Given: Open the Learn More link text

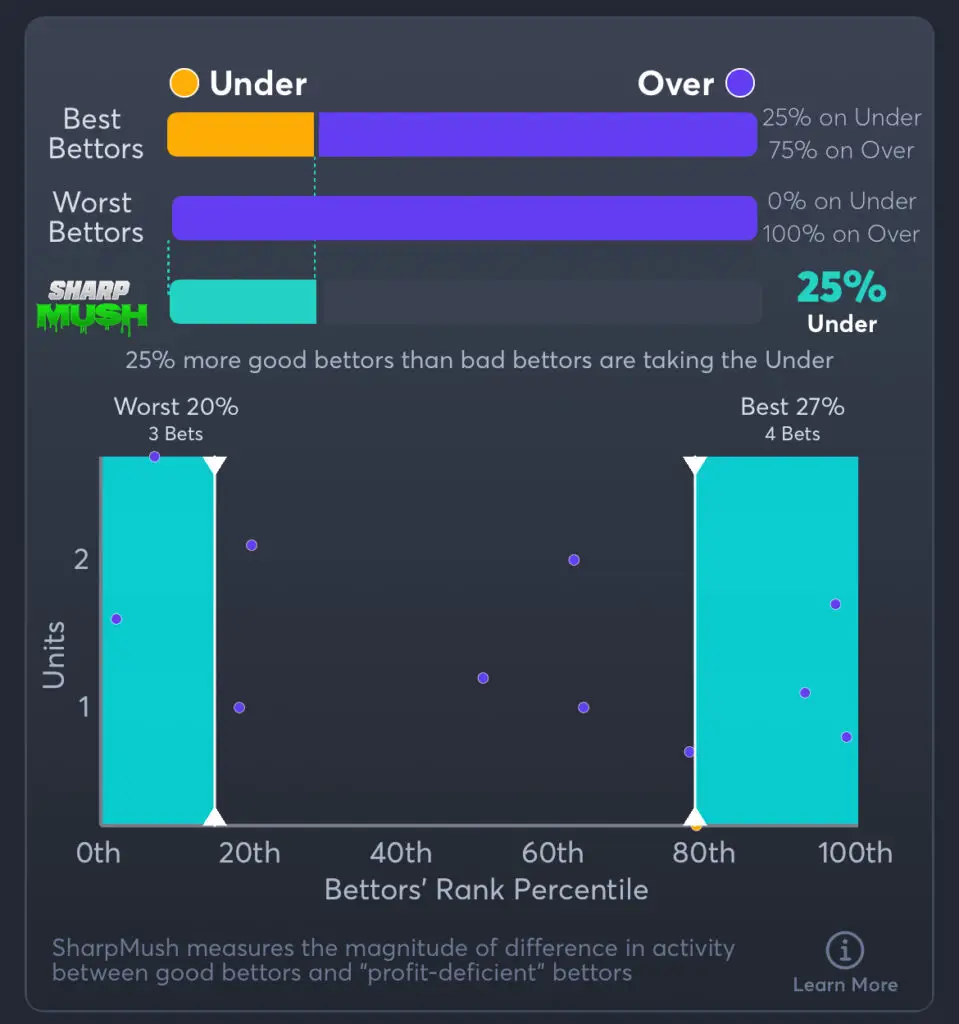Looking at the screenshot, I should (845, 985).
